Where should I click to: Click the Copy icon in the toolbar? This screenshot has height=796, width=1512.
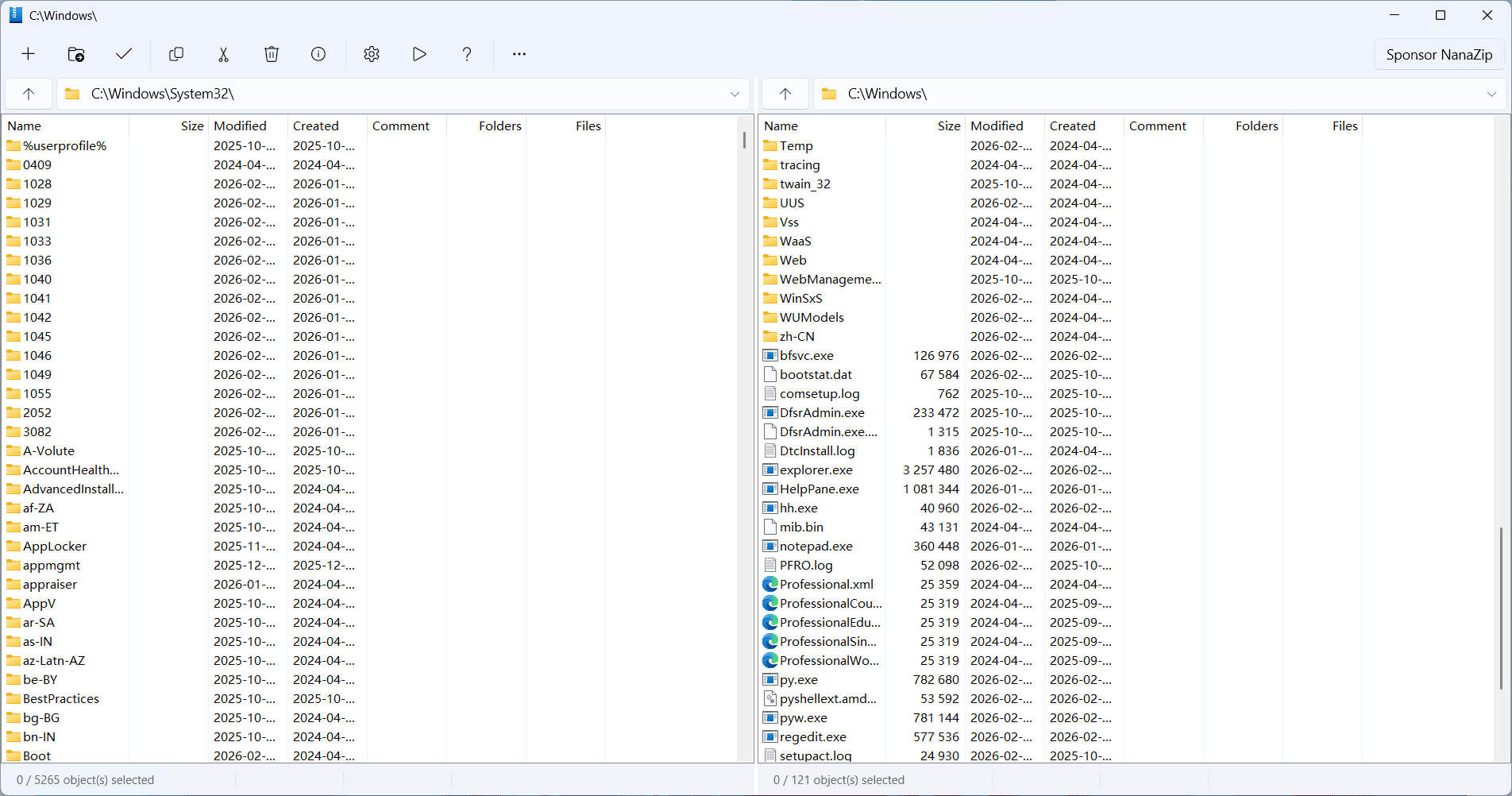pos(175,54)
